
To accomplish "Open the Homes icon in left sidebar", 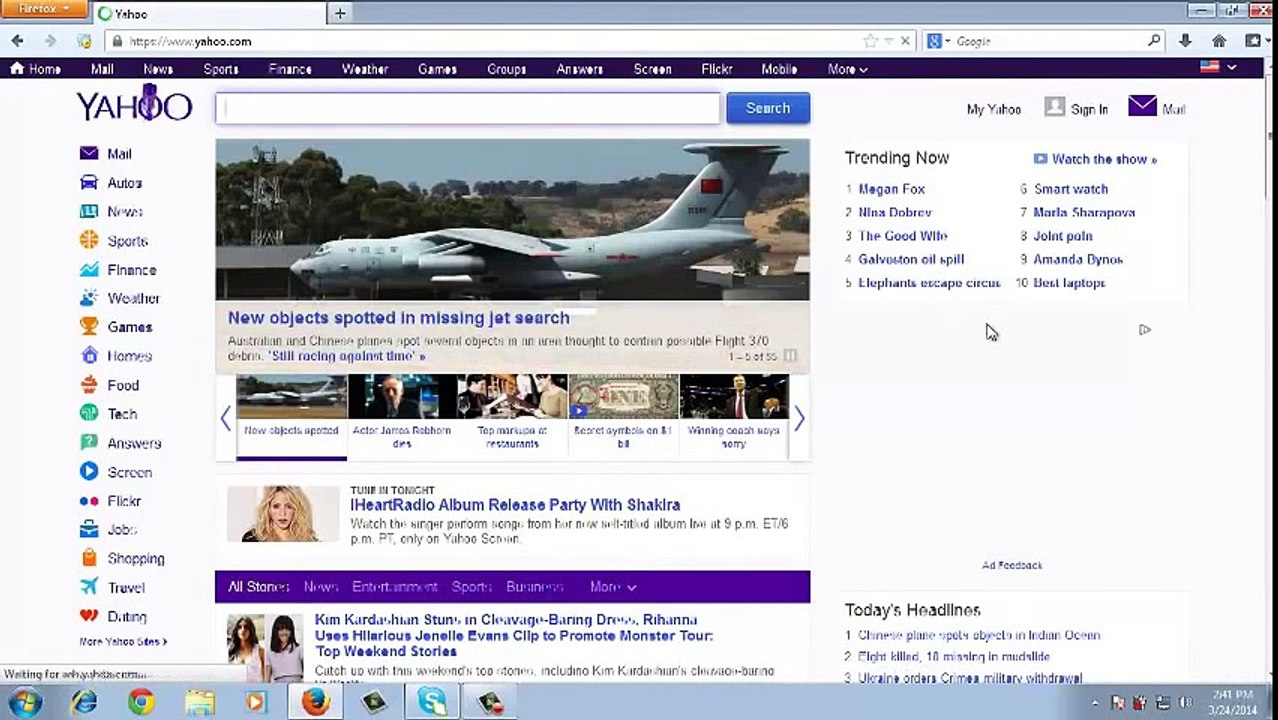I will (89, 355).
